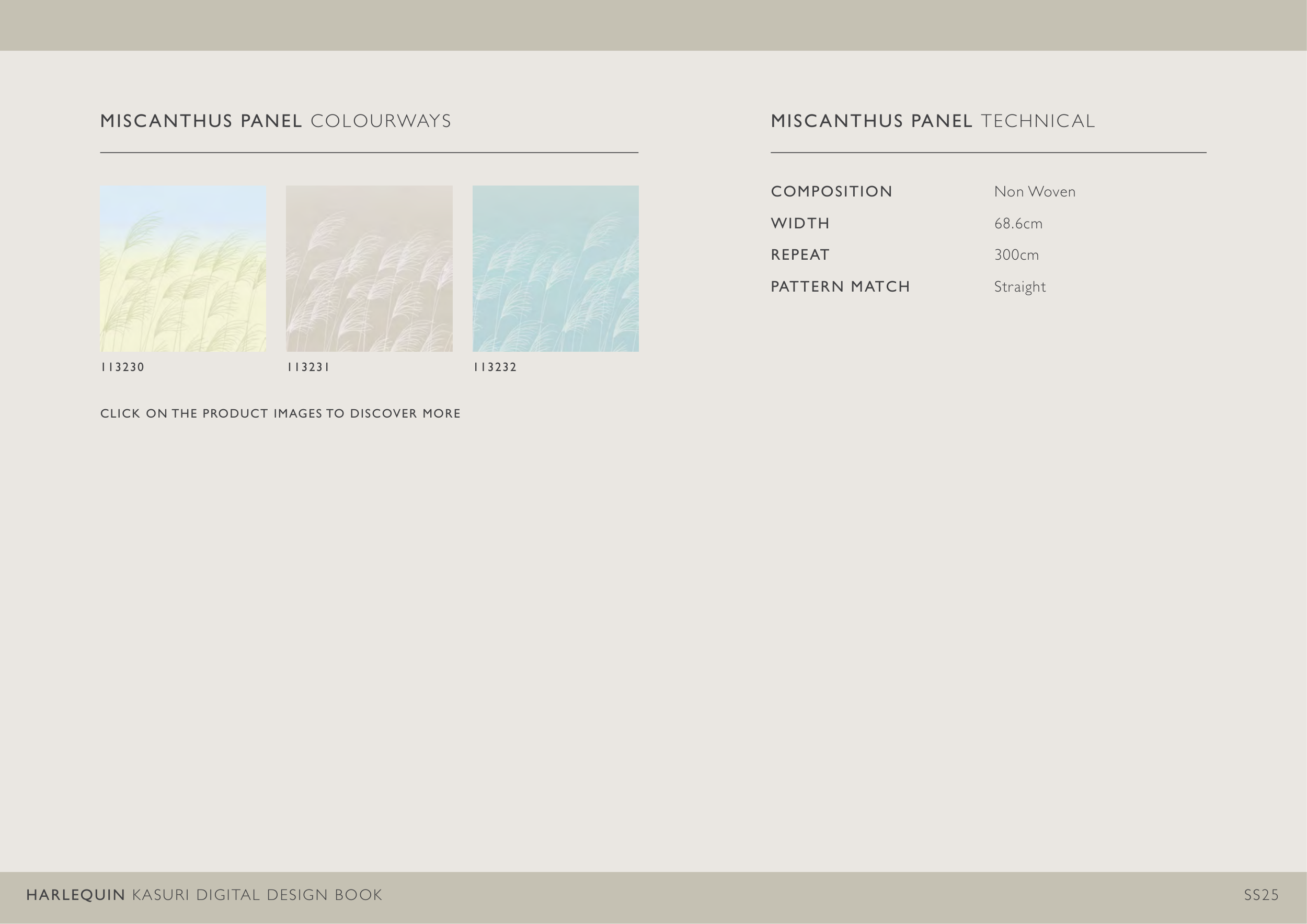Click the COMPOSITION label
The width and height of the screenshot is (1307, 924).
(x=831, y=192)
